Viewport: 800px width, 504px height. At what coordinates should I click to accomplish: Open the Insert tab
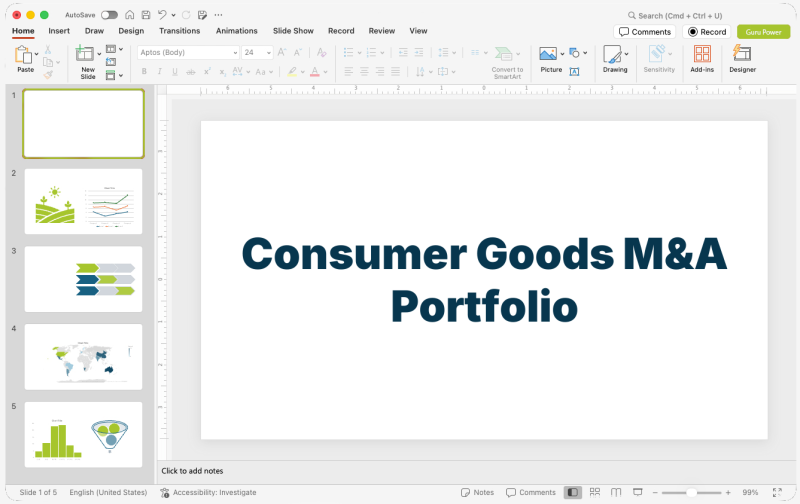pos(59,31)
